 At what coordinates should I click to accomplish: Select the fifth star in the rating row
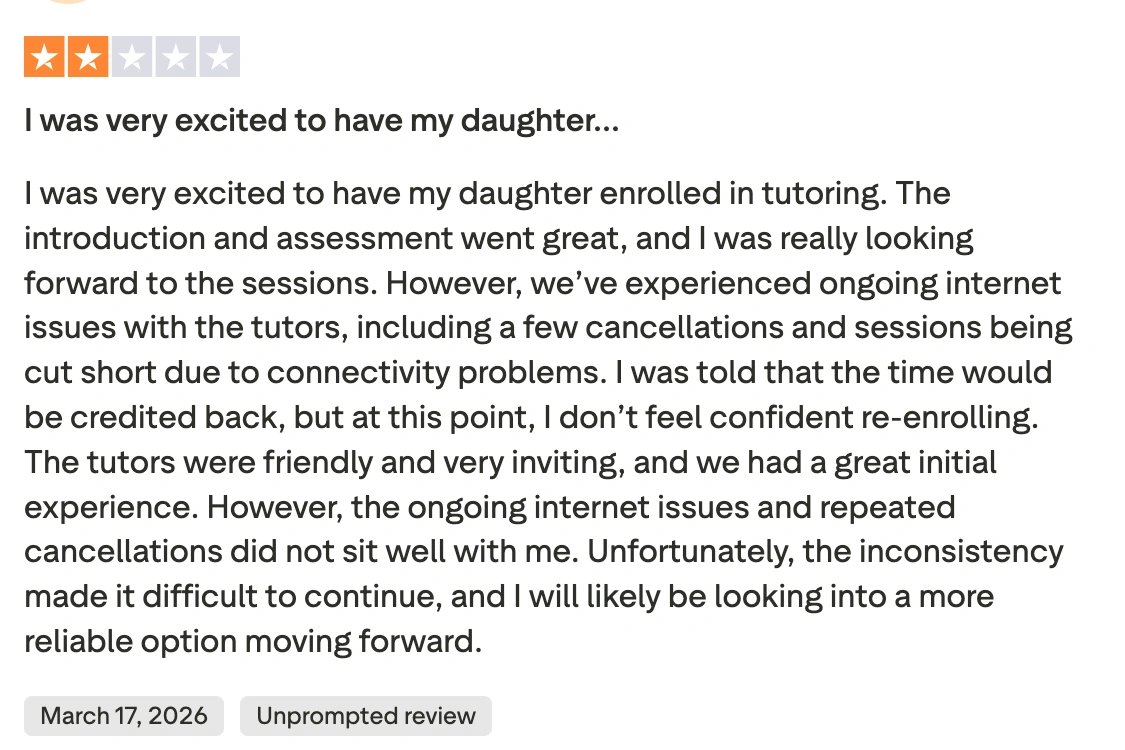click(222, 57)
